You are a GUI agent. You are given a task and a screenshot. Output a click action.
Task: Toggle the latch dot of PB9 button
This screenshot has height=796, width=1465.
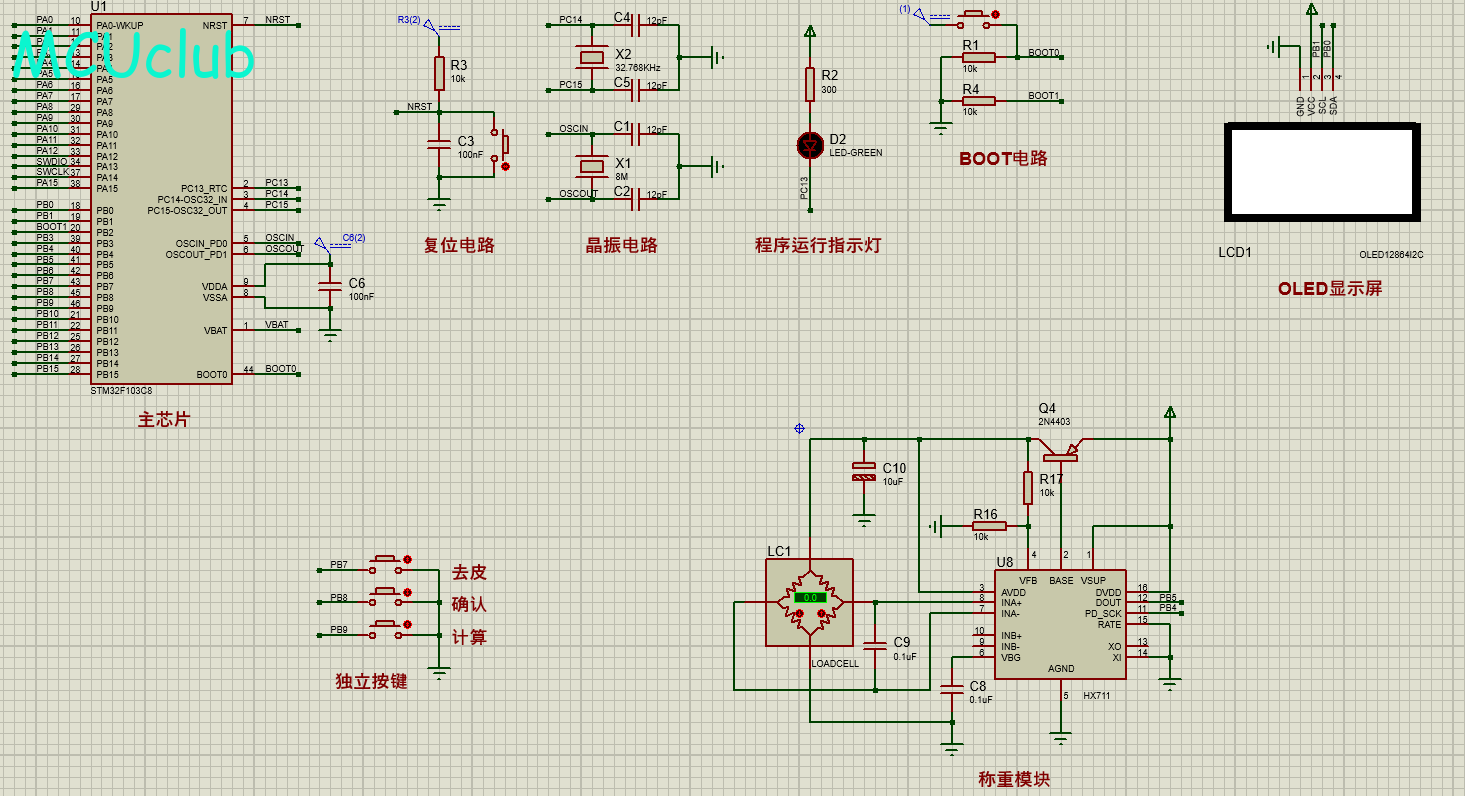click(407, 625)
